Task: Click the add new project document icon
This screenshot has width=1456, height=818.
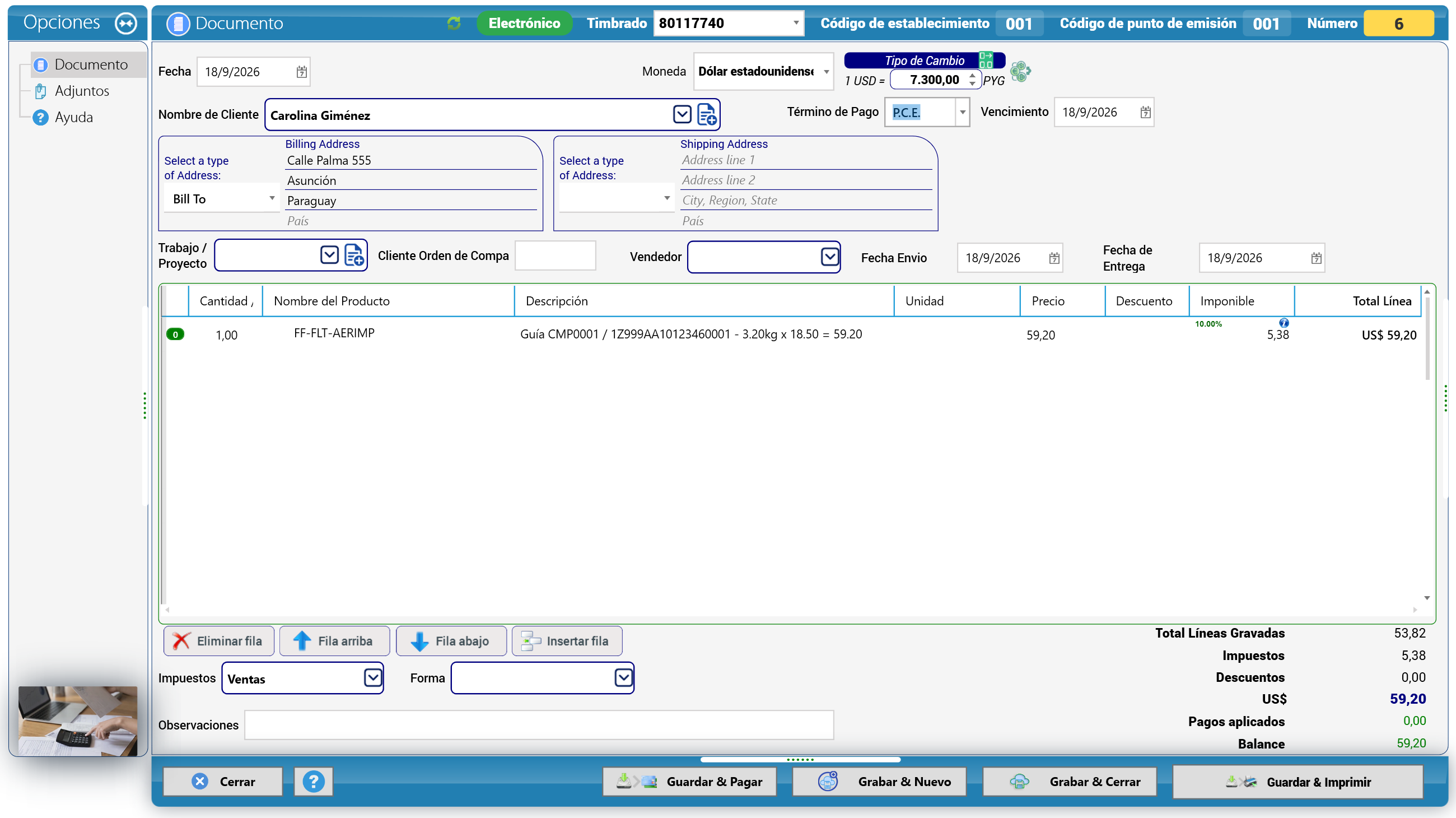Action: tap(354, 255)
